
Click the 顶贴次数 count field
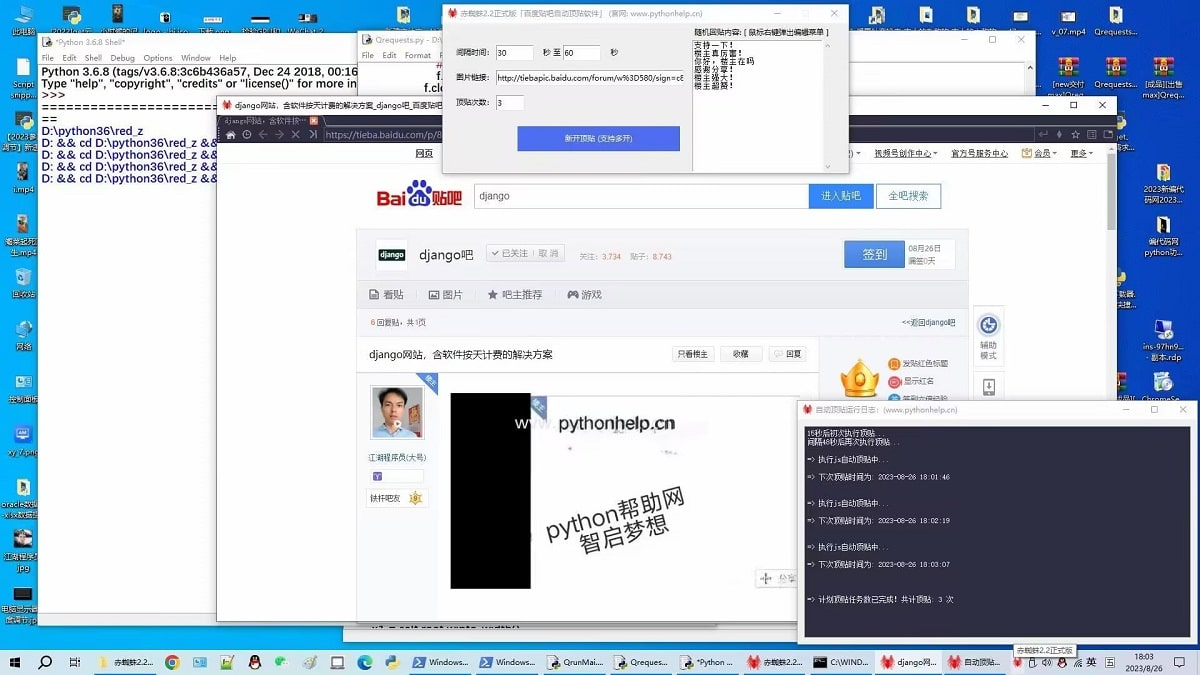click(x=509, y=102)
